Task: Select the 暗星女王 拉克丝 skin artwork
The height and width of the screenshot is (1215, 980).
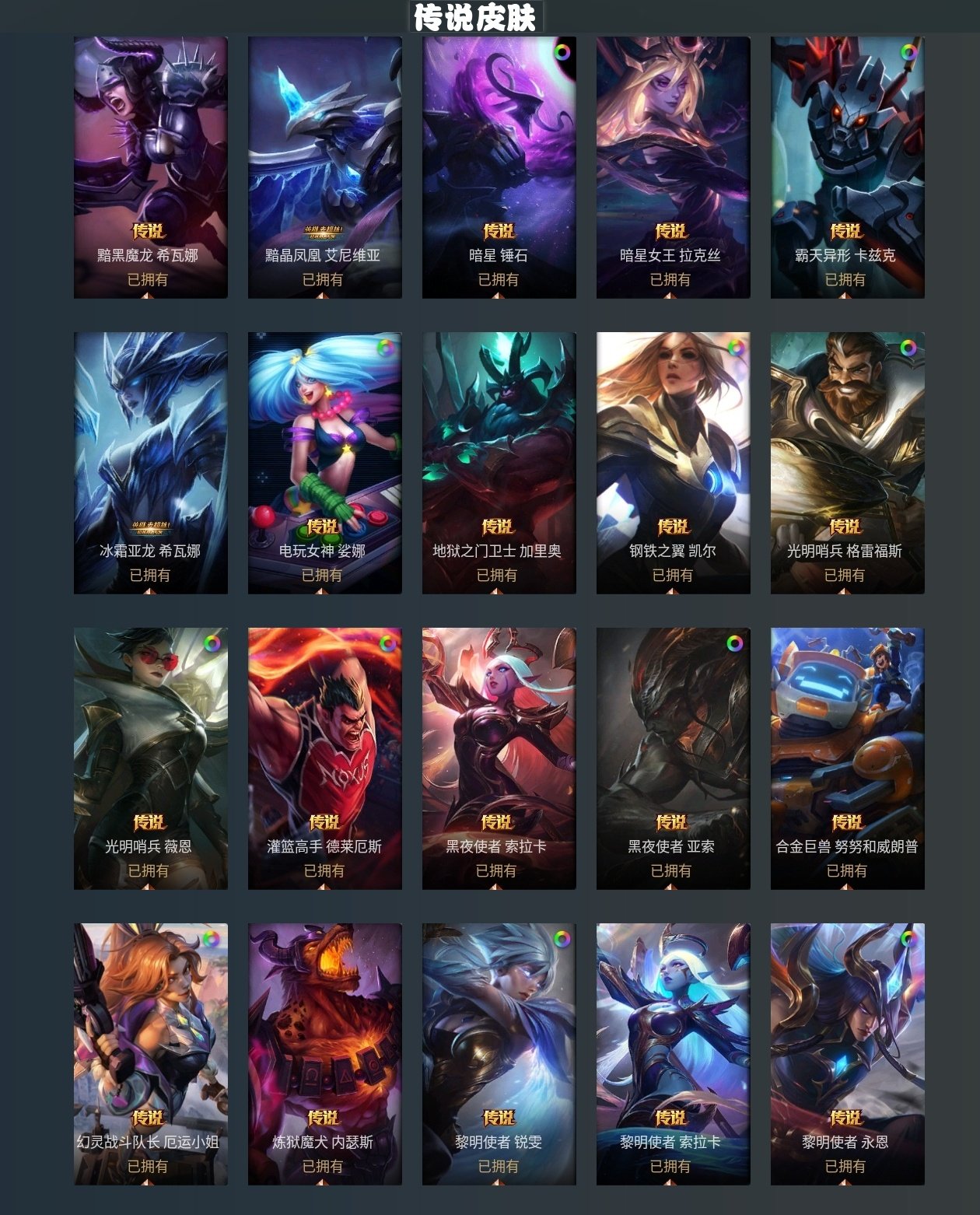Action: (x=674, y=167)
